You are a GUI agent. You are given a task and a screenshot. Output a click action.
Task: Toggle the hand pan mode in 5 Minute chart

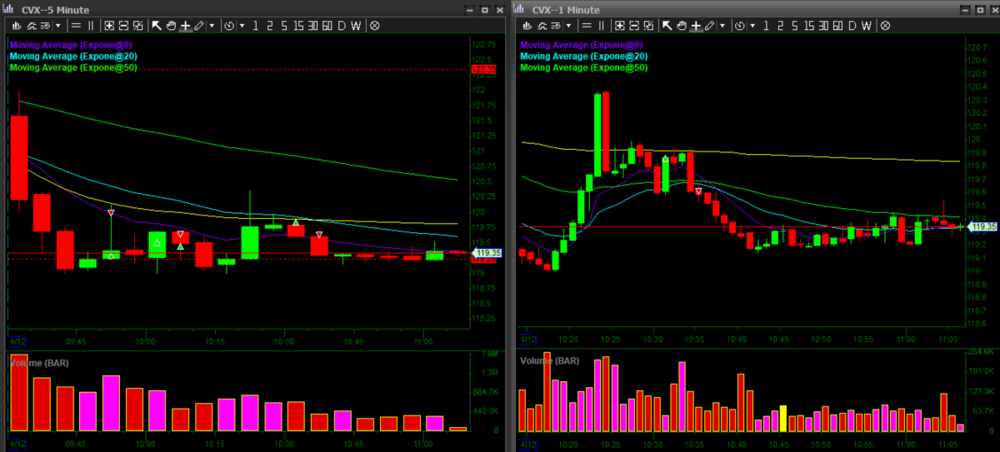pyautogui.click(x=171, y=25)
